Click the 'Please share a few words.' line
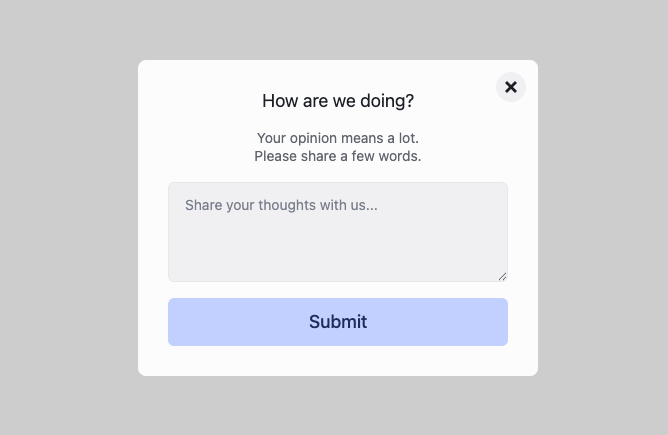The width and height of the screenshot is (668, 435). pos(338,156)
